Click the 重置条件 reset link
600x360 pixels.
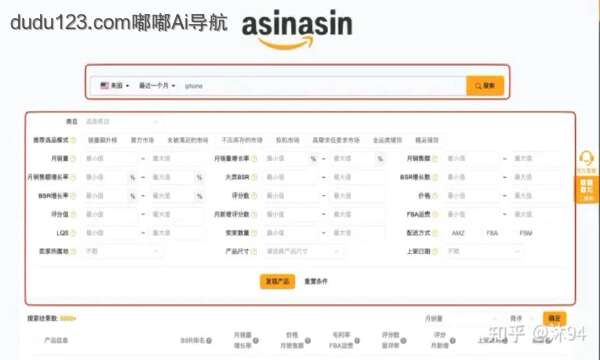click(316, 281)
